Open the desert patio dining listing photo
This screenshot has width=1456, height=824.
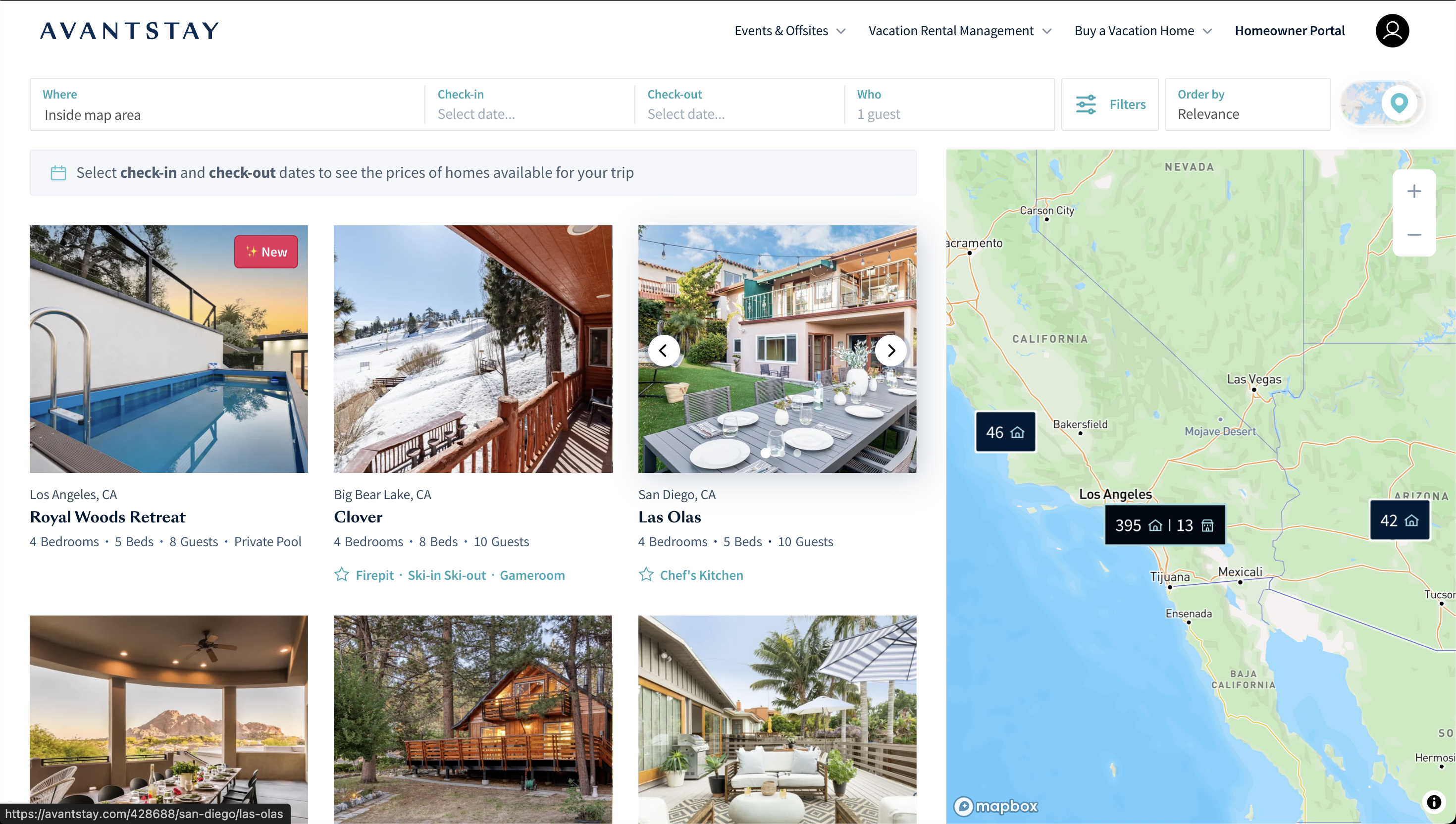tap(169, 720)
